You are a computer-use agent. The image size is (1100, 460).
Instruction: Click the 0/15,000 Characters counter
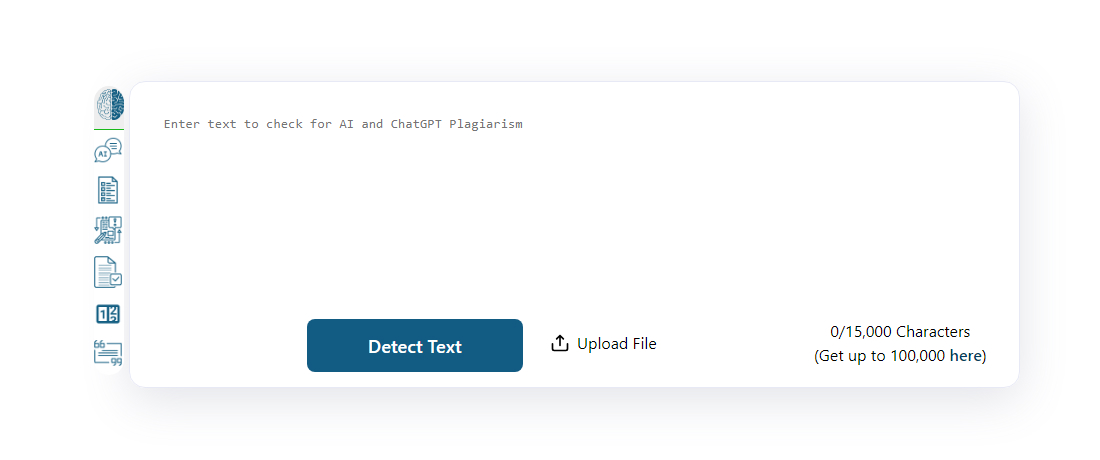tap(900, 332)
